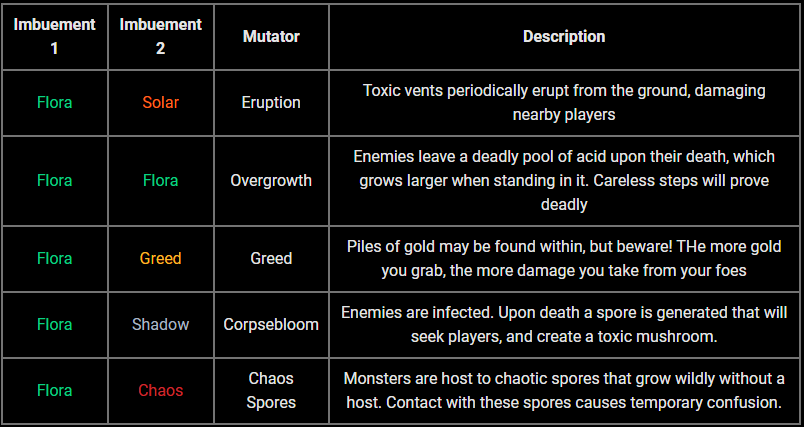Select the gray Shadow imbuement link
The width and height of the screenshot is (804, 427).
coord(161,324)
